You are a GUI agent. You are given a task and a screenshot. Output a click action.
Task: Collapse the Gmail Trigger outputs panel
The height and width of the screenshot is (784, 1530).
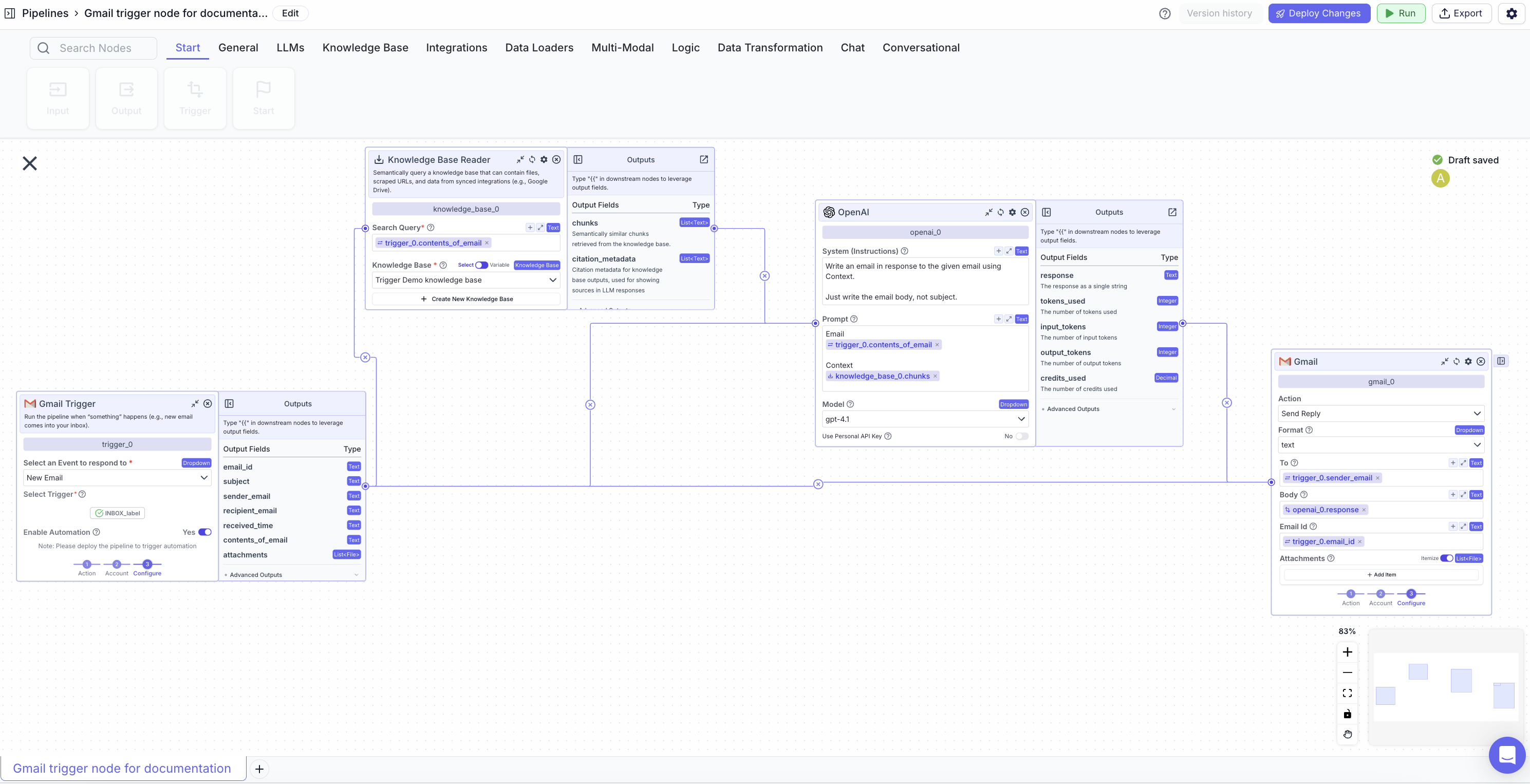(229, 404)
